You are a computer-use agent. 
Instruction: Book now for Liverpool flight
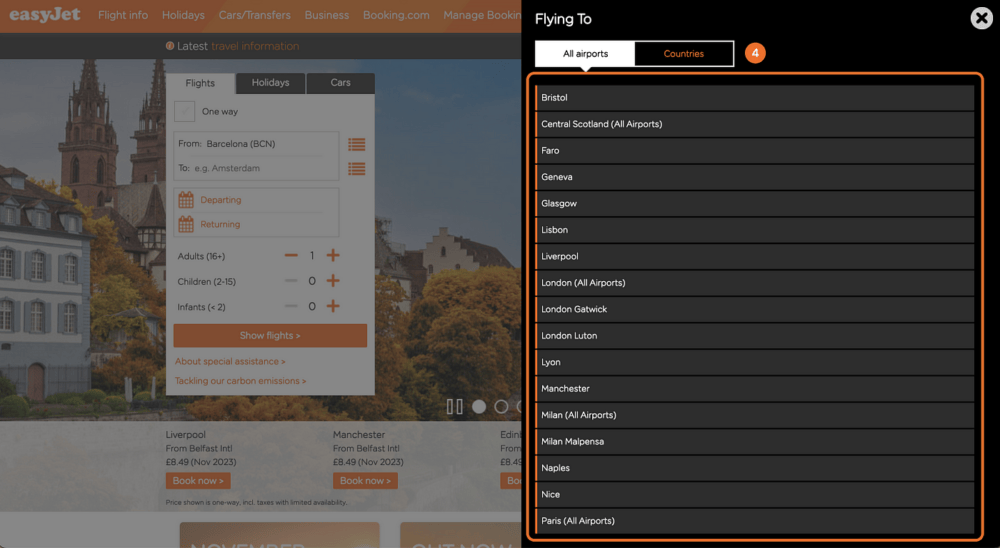(x=198, y=480)
